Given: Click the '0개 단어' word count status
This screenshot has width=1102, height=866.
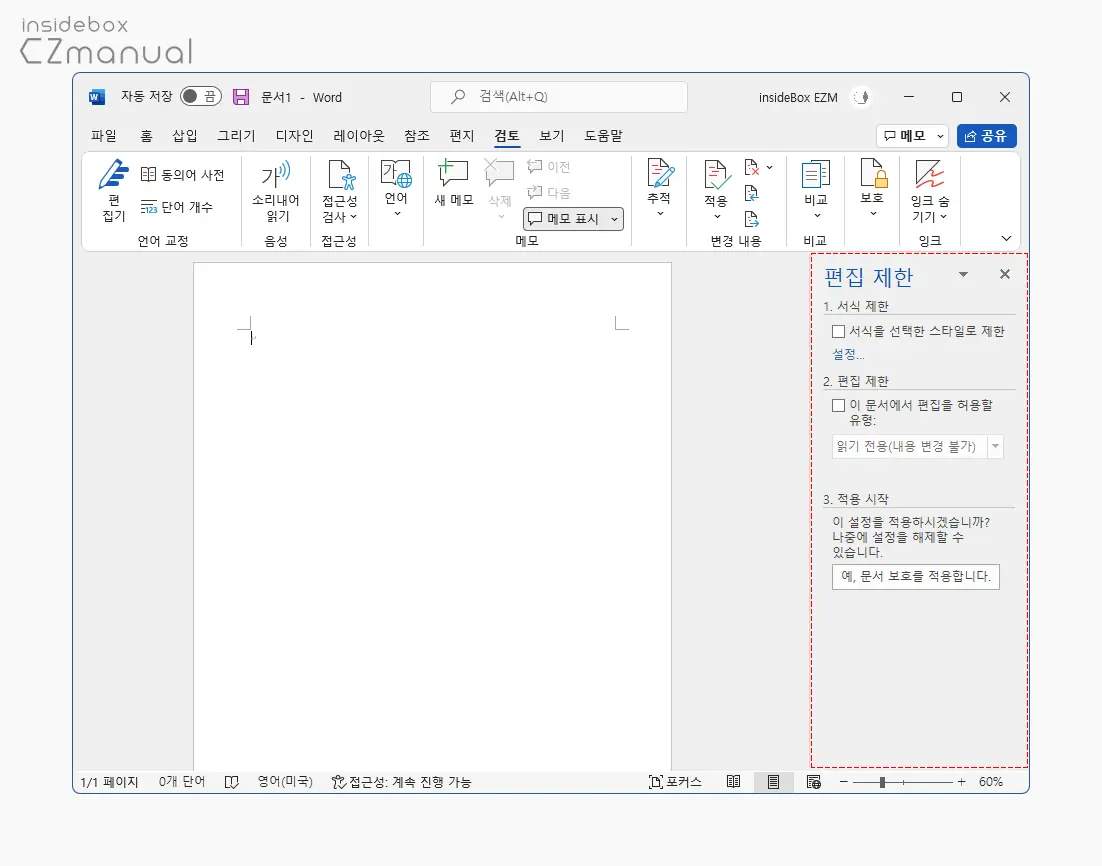Looking at the screenshot, I should click(181, 782).
